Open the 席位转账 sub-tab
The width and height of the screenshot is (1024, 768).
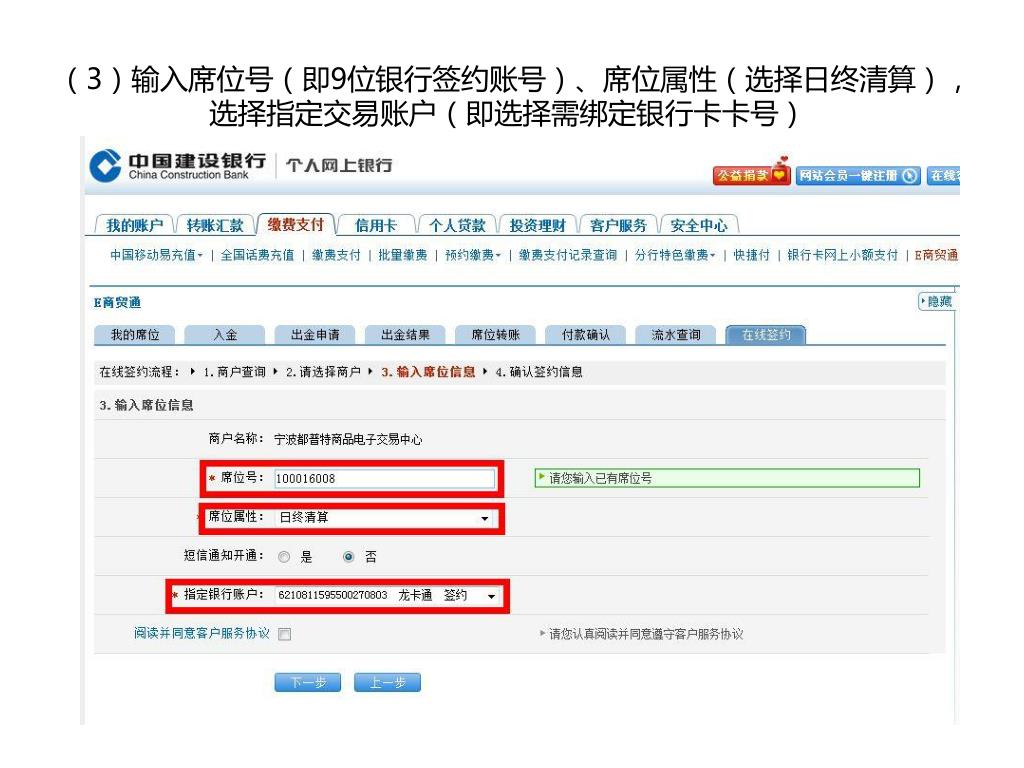(x=495, y=334)
